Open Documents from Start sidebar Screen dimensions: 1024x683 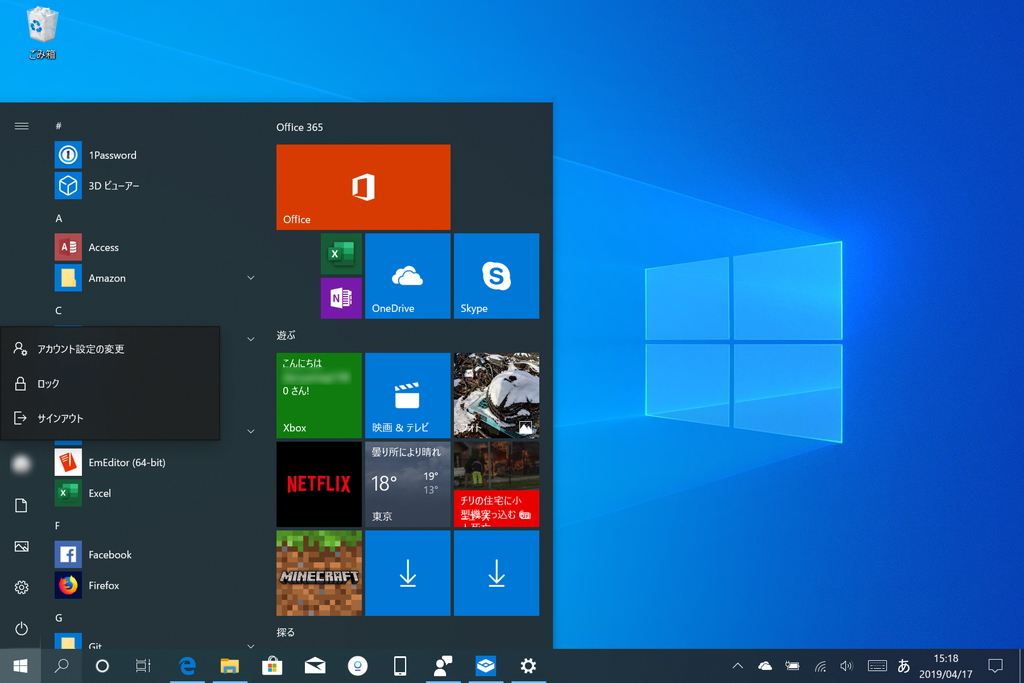click(22, 505)
